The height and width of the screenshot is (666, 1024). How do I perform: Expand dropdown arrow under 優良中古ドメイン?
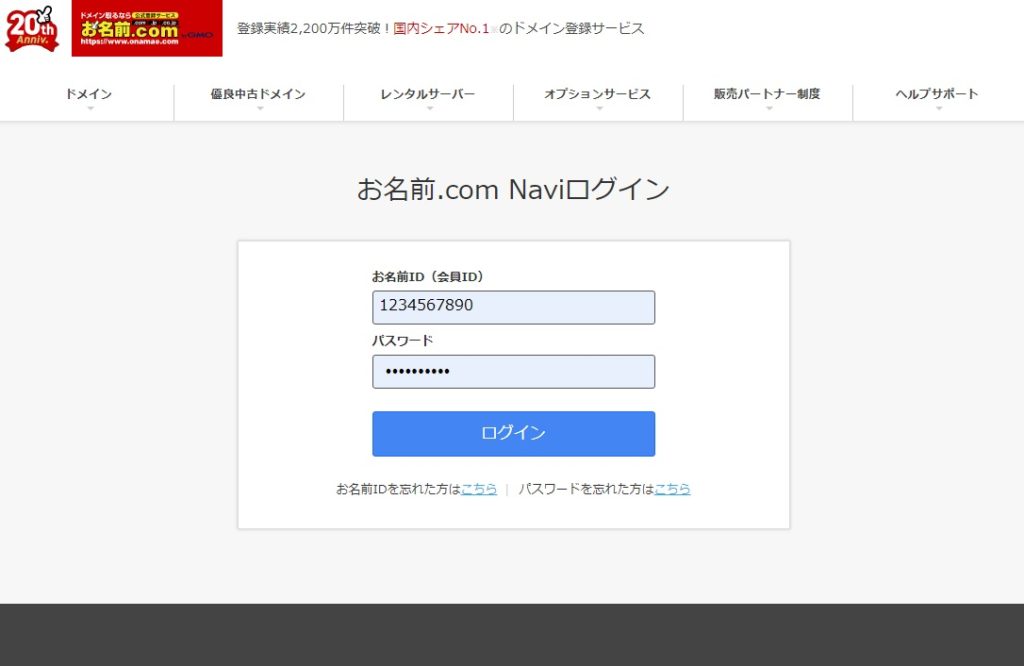[260, 108]
